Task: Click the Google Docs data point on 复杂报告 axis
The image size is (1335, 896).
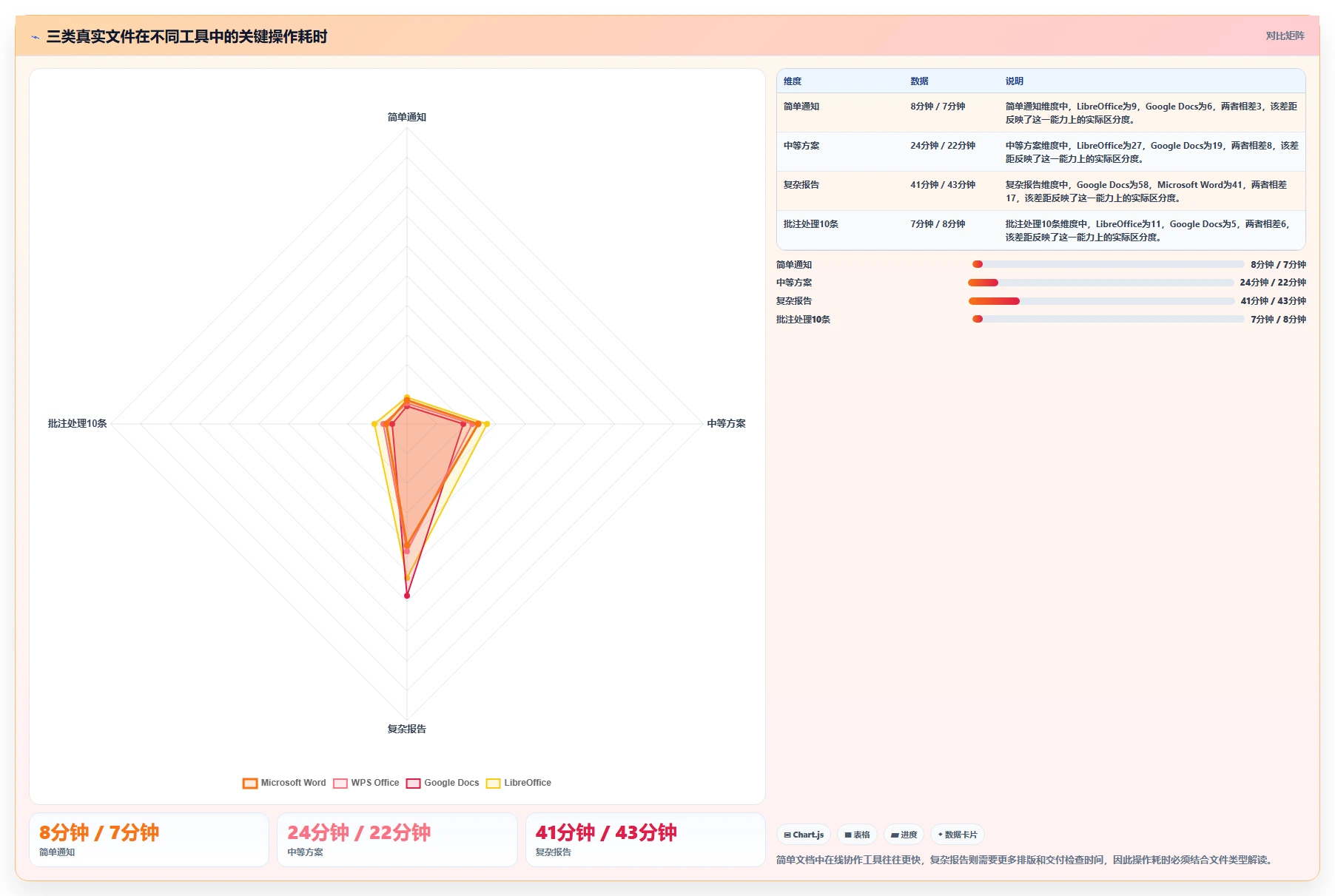Action: pos(407,596)
